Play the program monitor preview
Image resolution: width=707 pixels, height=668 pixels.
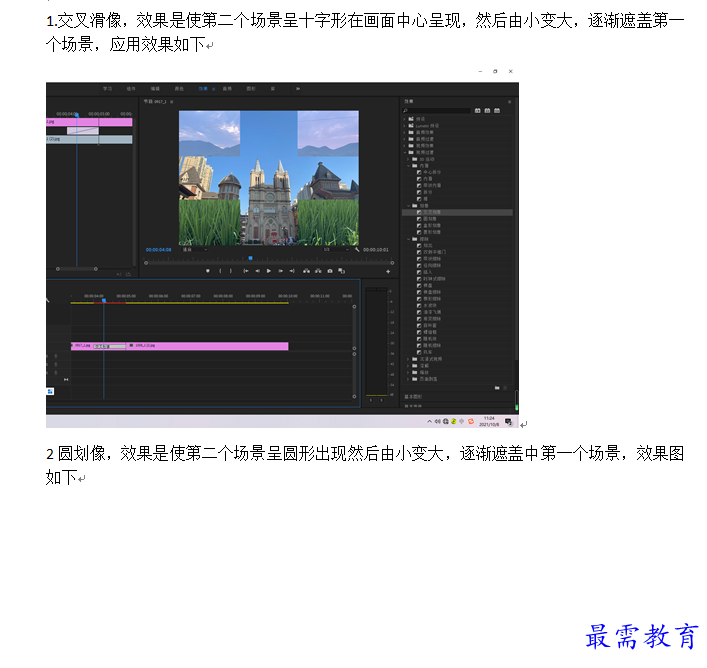pyautogui.click(x=269, y=271)
